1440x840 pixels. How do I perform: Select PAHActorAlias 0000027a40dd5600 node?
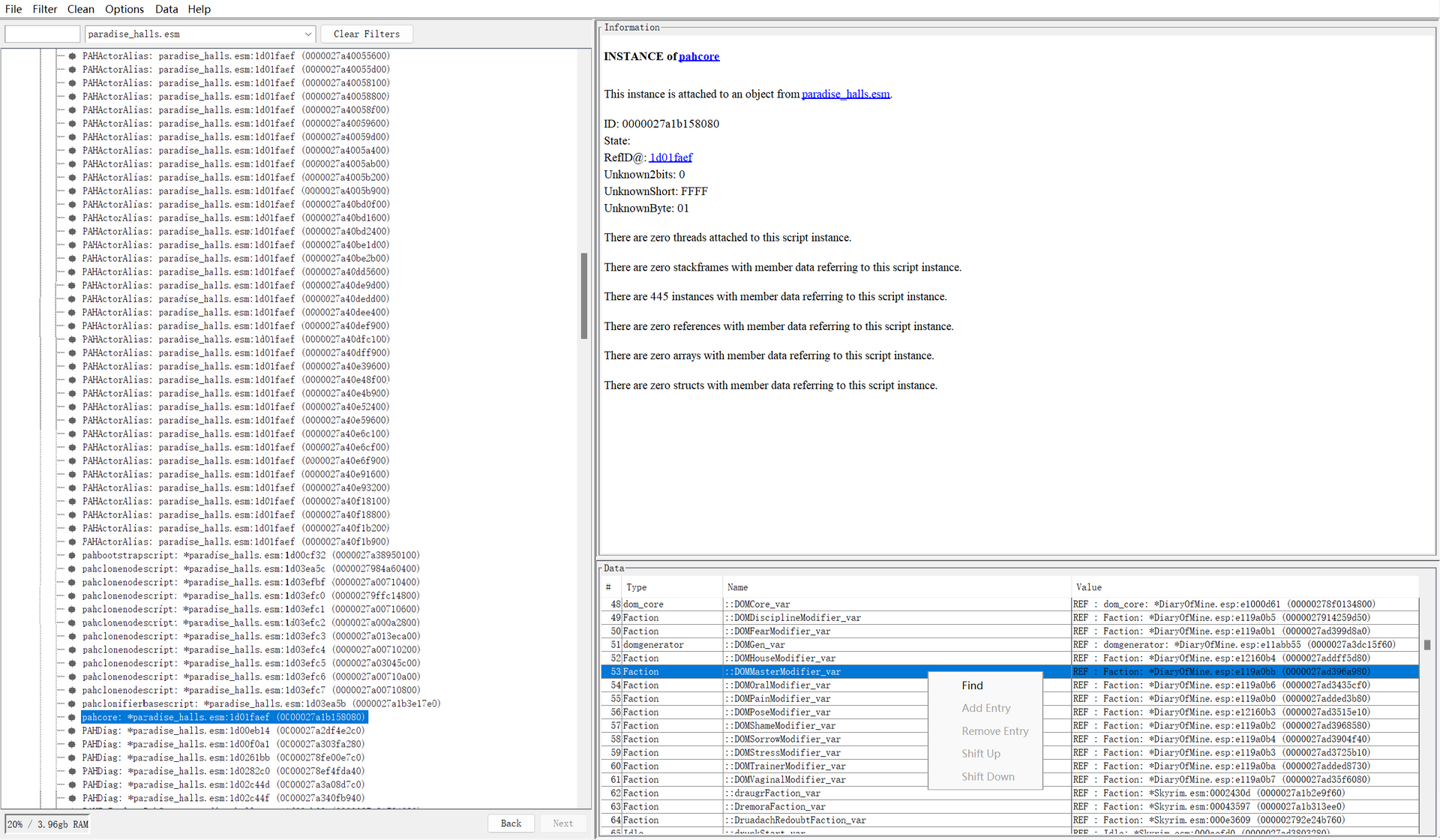coord(236,271)
